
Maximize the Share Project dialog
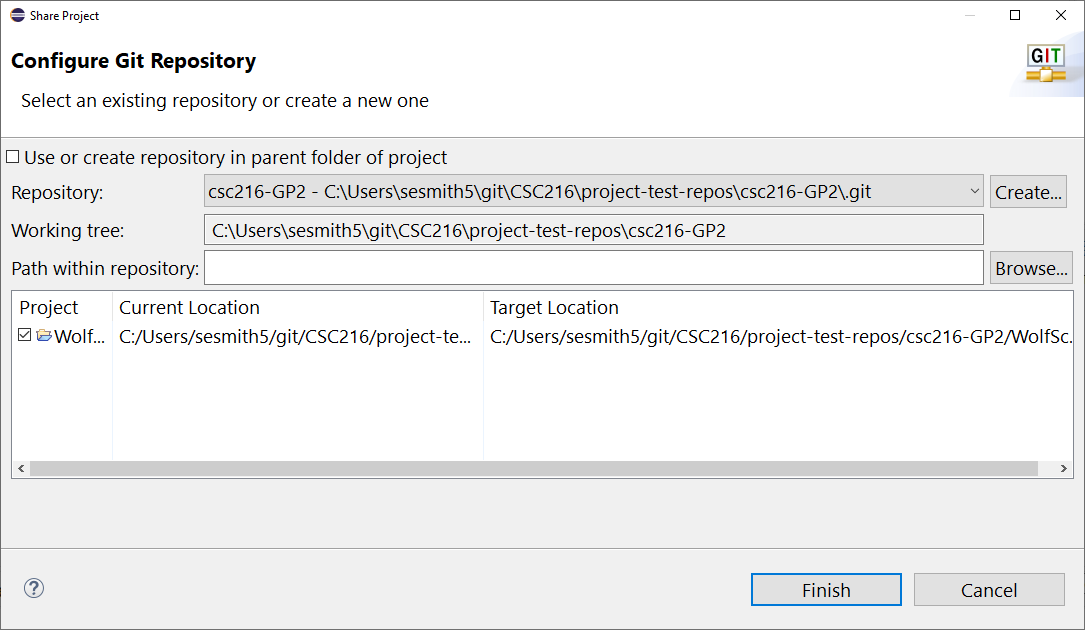click(x=1015, y=15)
